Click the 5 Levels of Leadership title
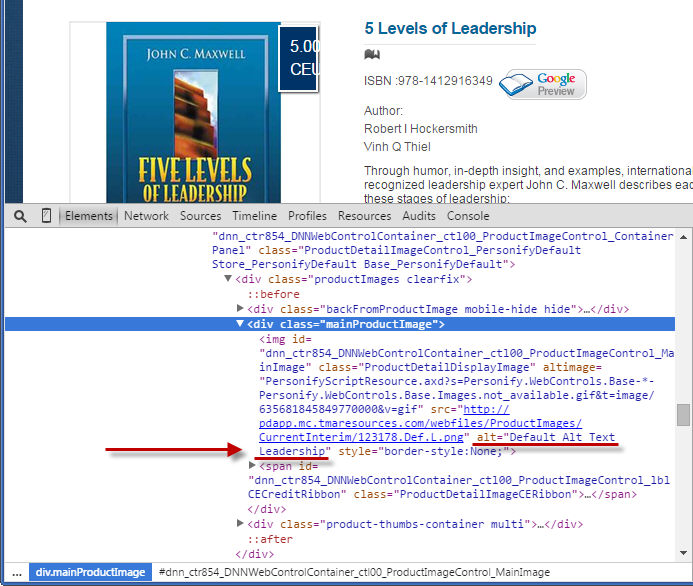This screenshot has height=586, width=693. (x=450, y=28)
